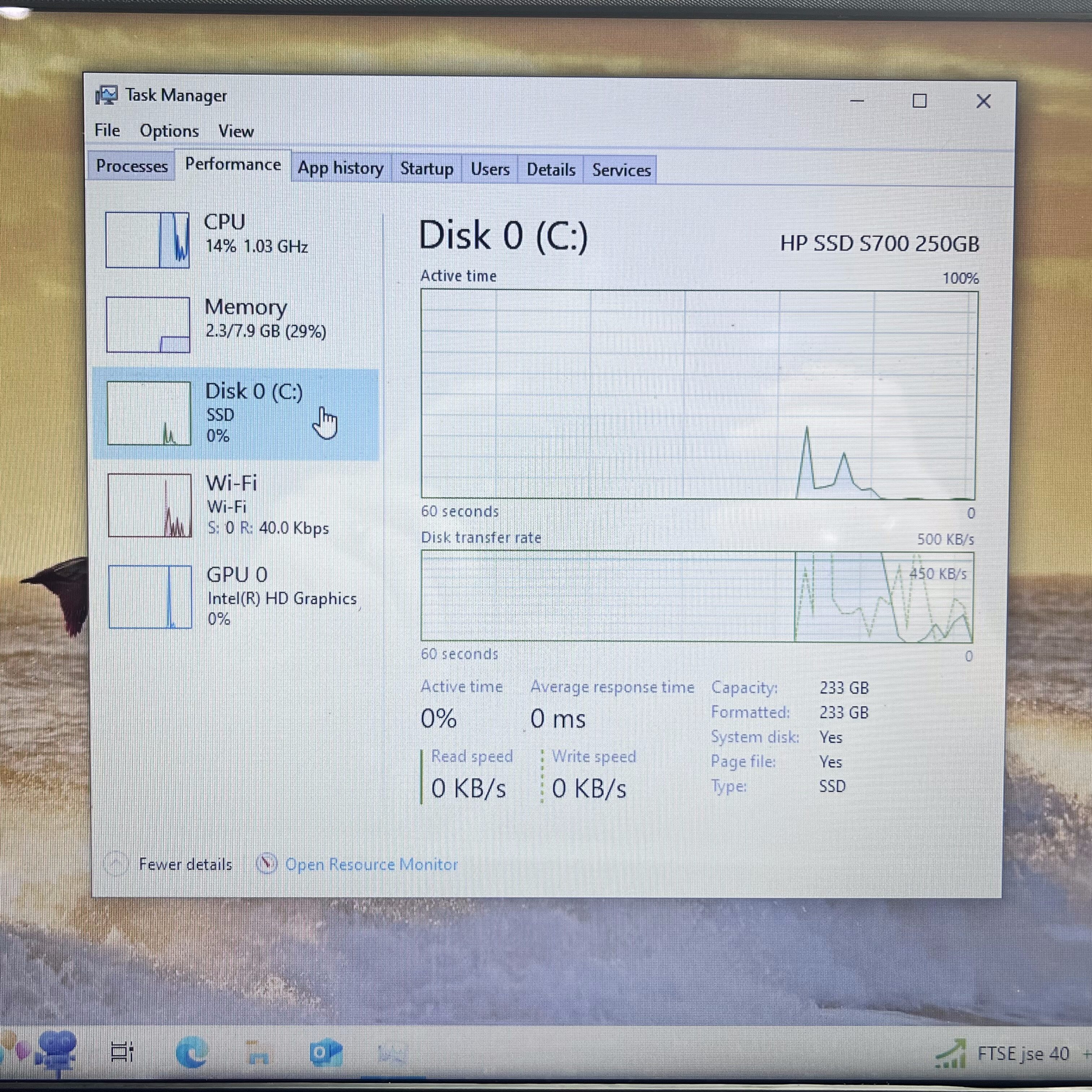This screenshot has height=1092, width=1092.
Task: Click the Task Manager title bar icon
Action: point(106,95)
